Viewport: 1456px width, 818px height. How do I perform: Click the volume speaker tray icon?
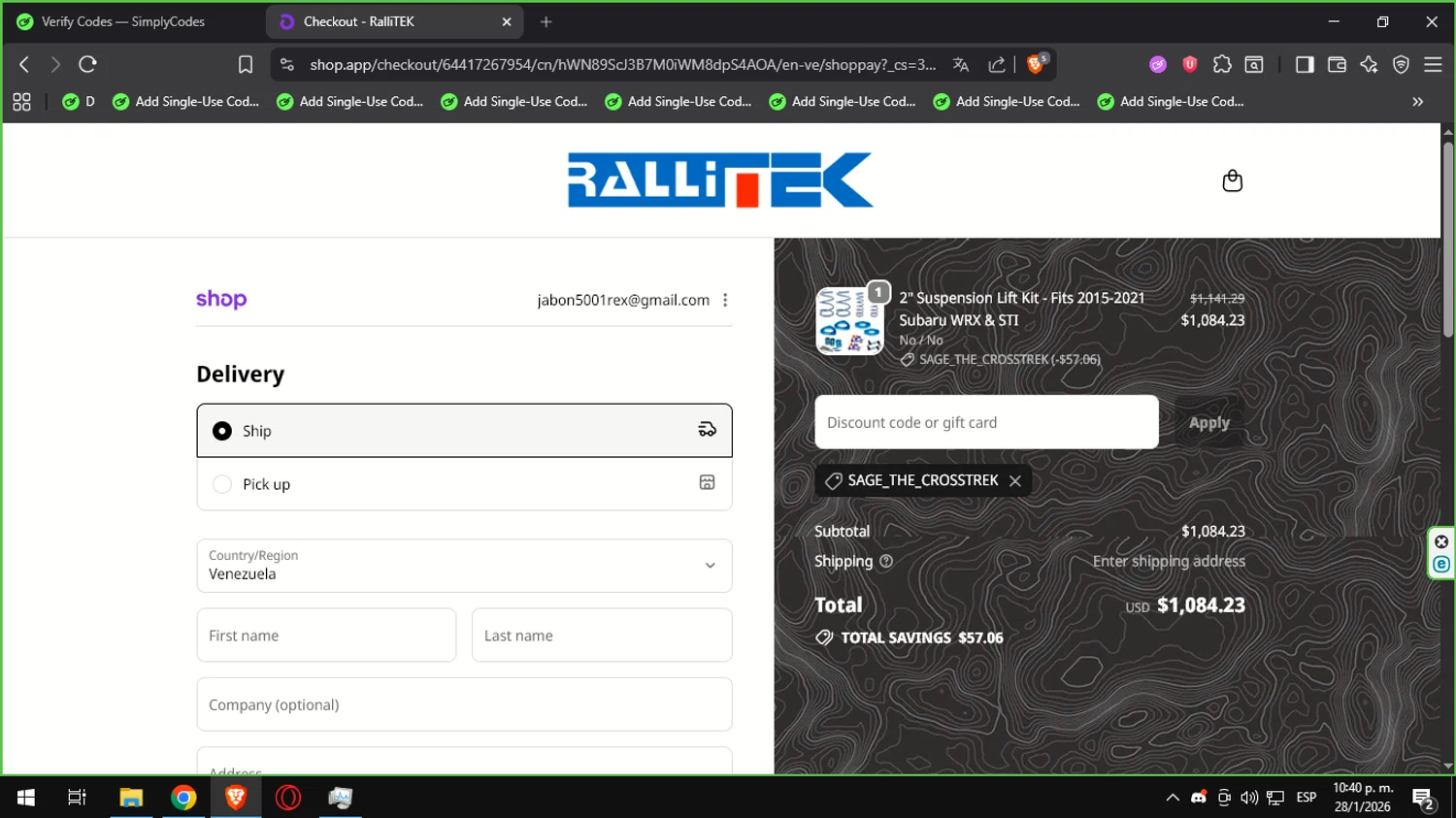(1249, 798)
